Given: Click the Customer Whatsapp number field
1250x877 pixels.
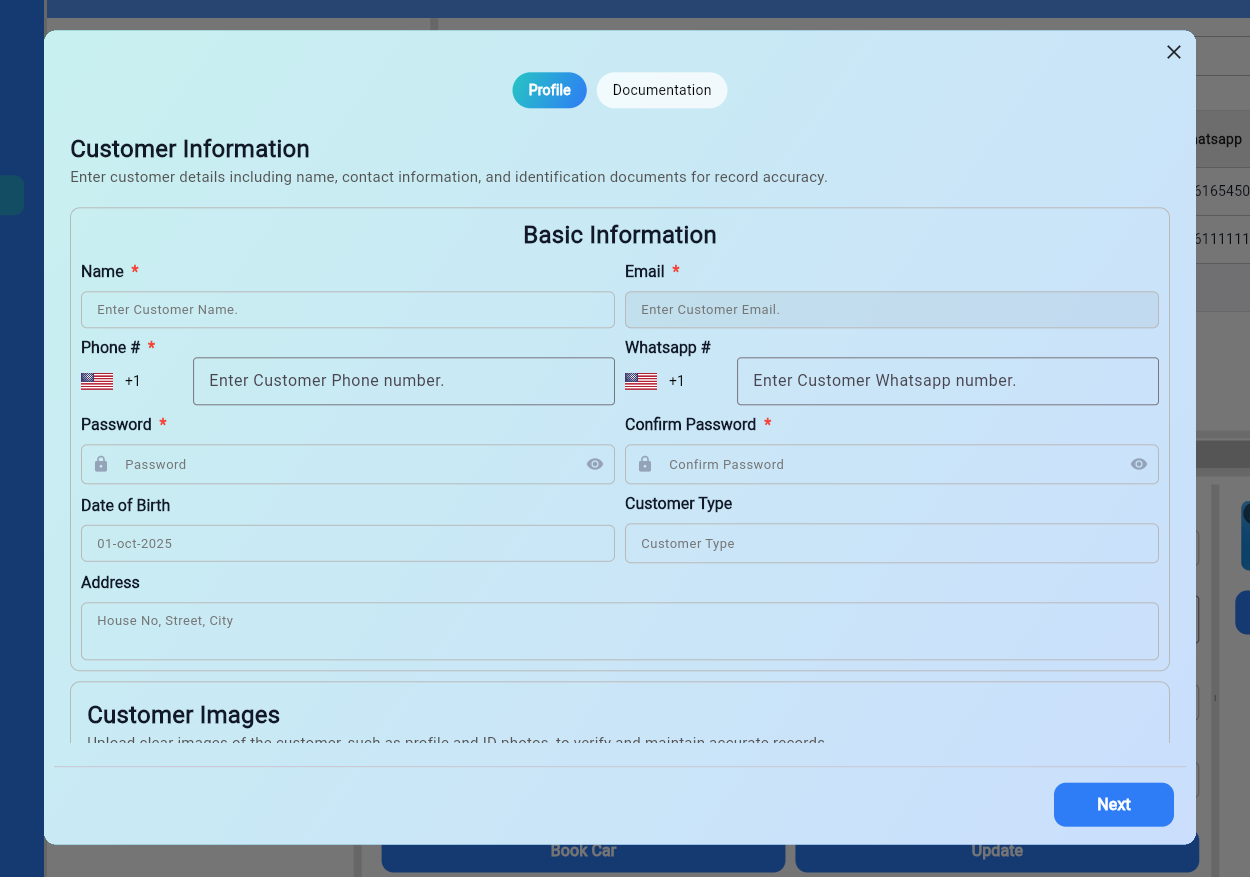Looking at the screenshot, I should point(947,381).
